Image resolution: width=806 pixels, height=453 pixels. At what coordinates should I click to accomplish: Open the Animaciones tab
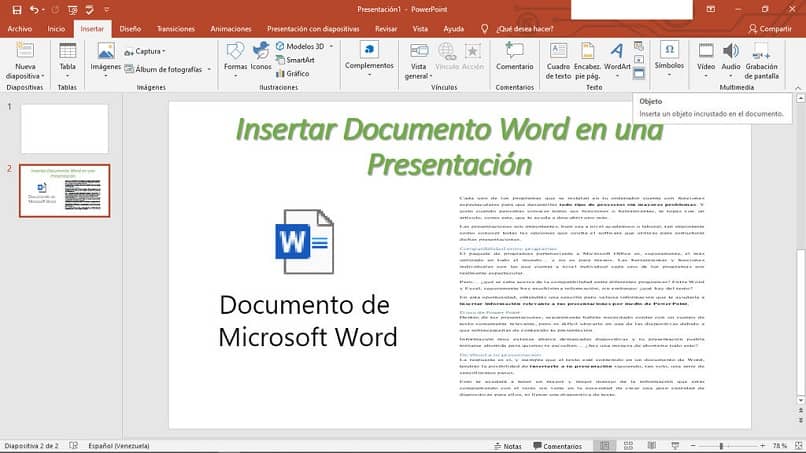[231, 29]
